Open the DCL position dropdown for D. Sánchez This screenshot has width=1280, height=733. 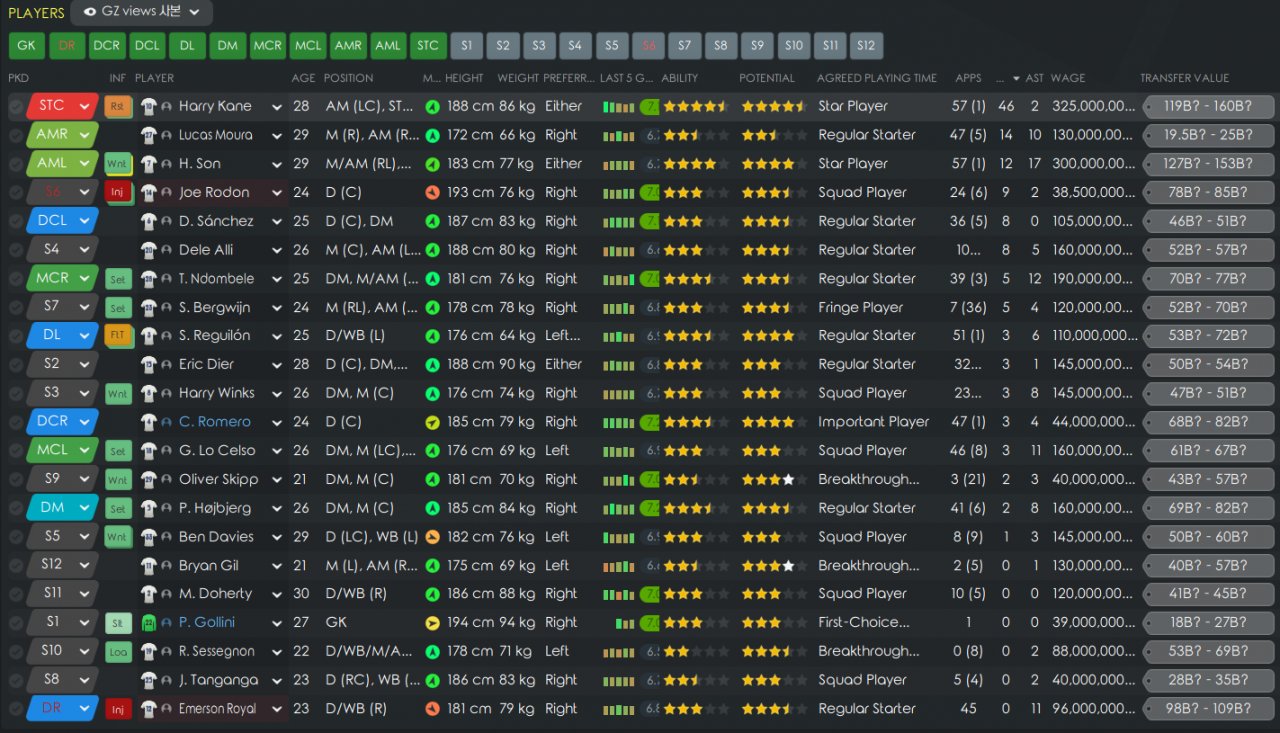click(62, 221)
